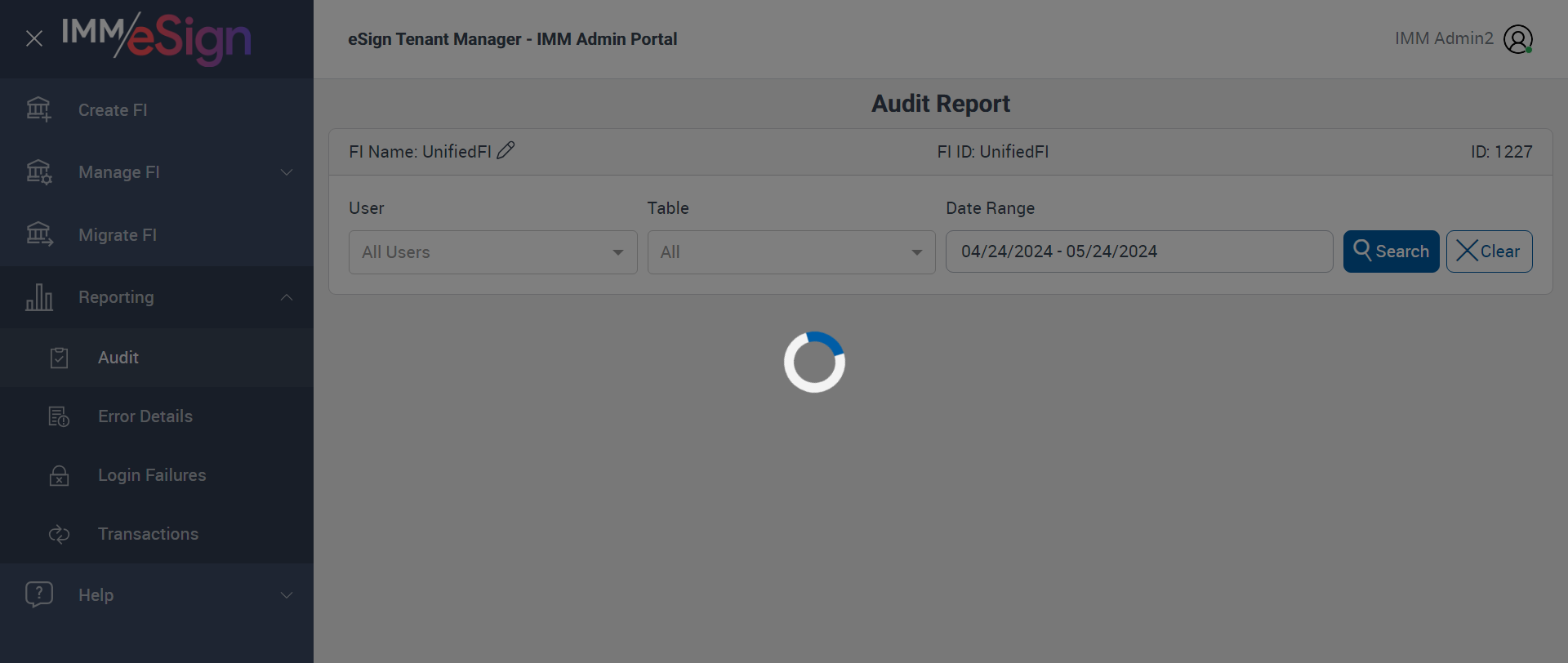Click the Clear button

click(1490, 251)
